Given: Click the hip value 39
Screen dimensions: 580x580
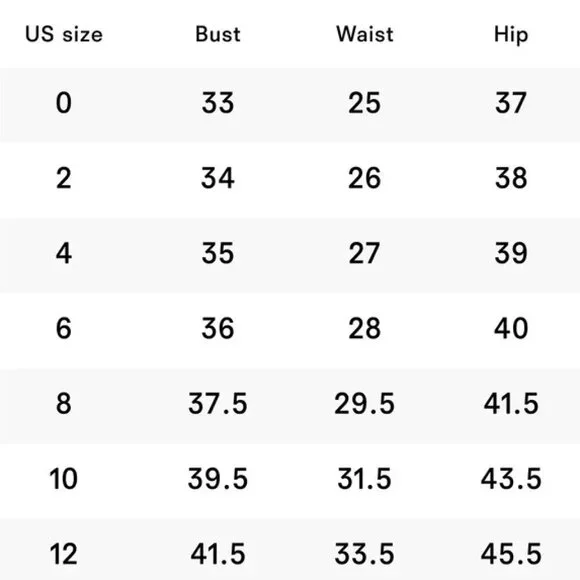Looking at the screenshot, I should 511,253.
